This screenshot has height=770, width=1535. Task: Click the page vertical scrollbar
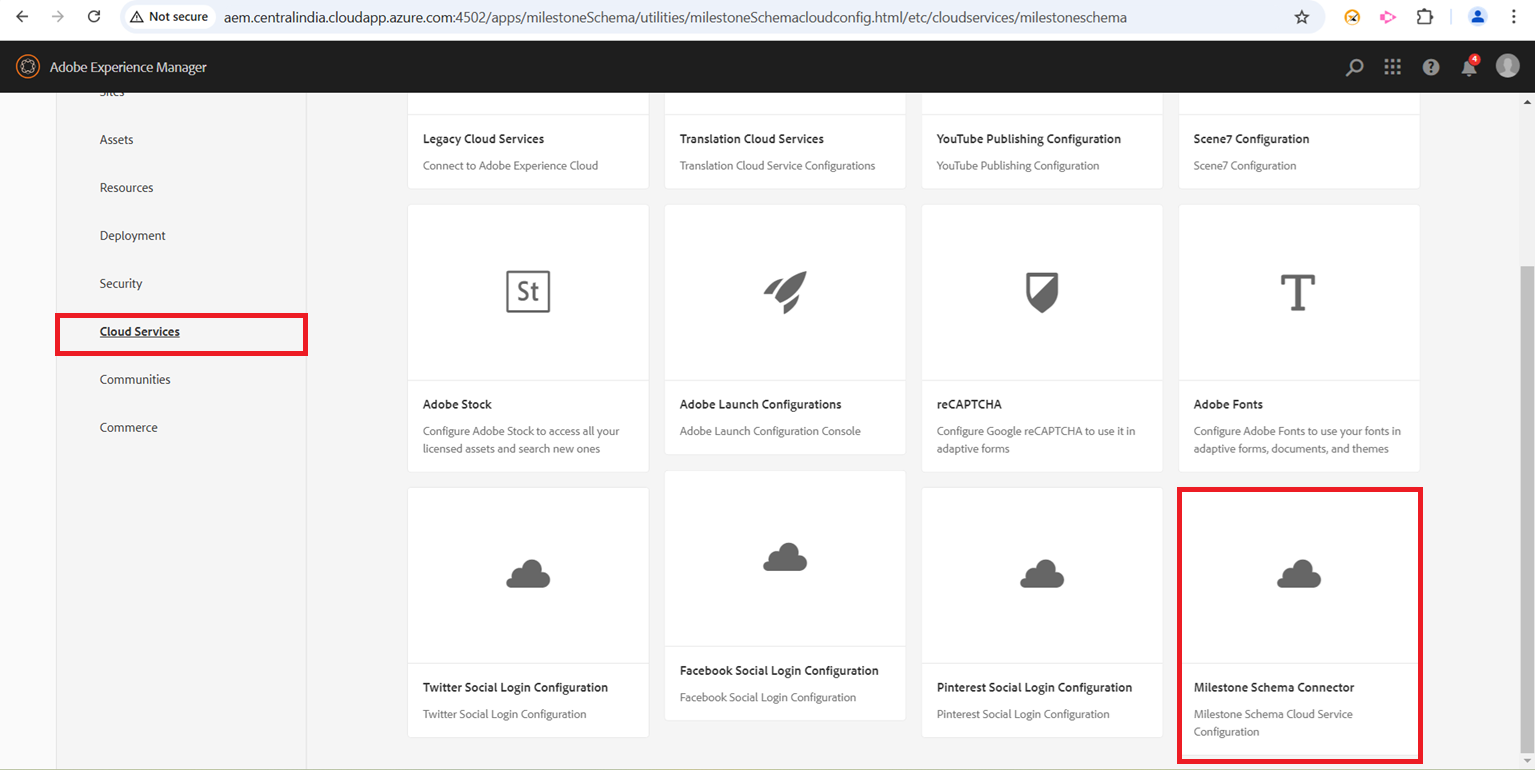tap(1526, 508)
